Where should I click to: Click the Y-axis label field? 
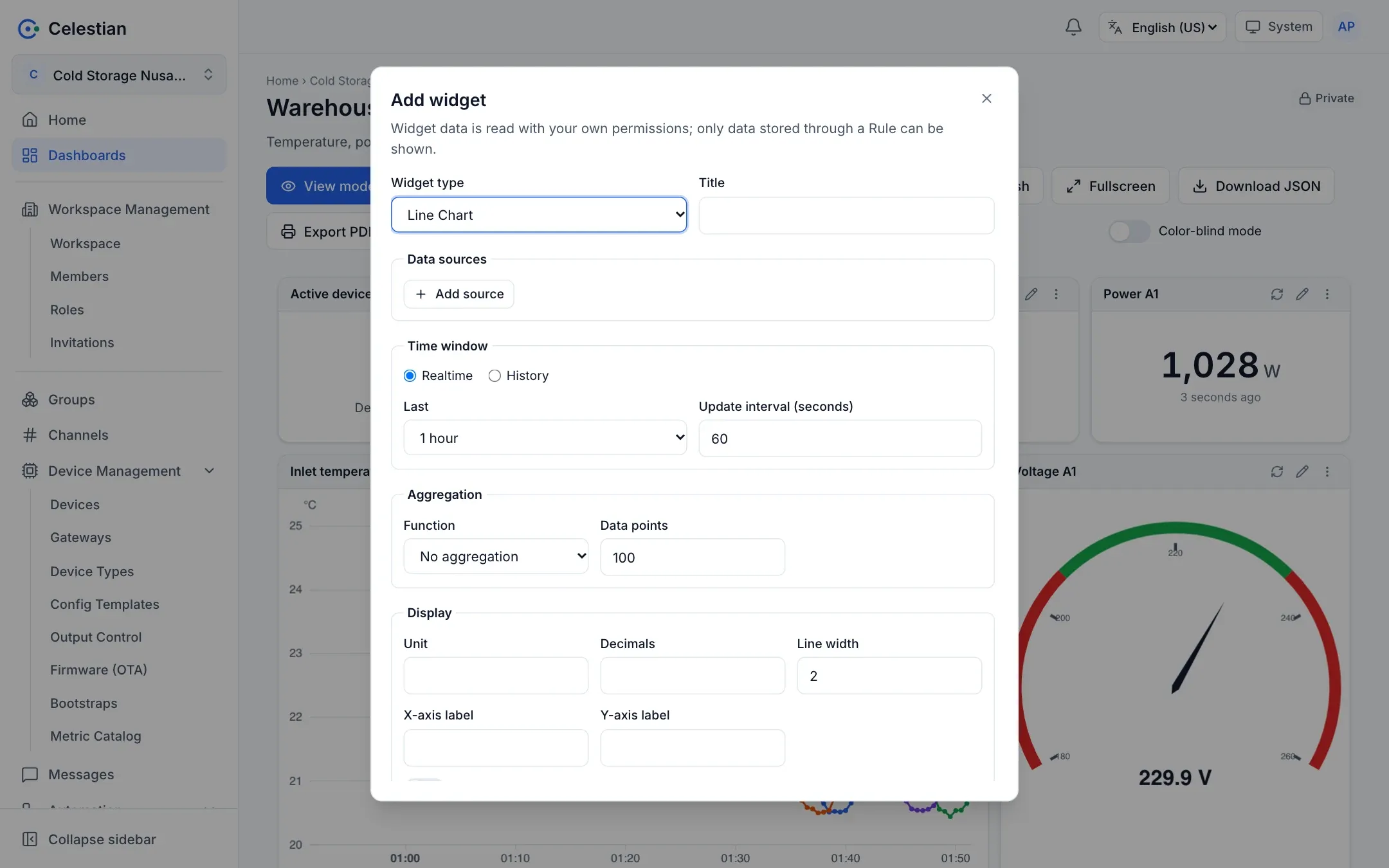(693, 747)
